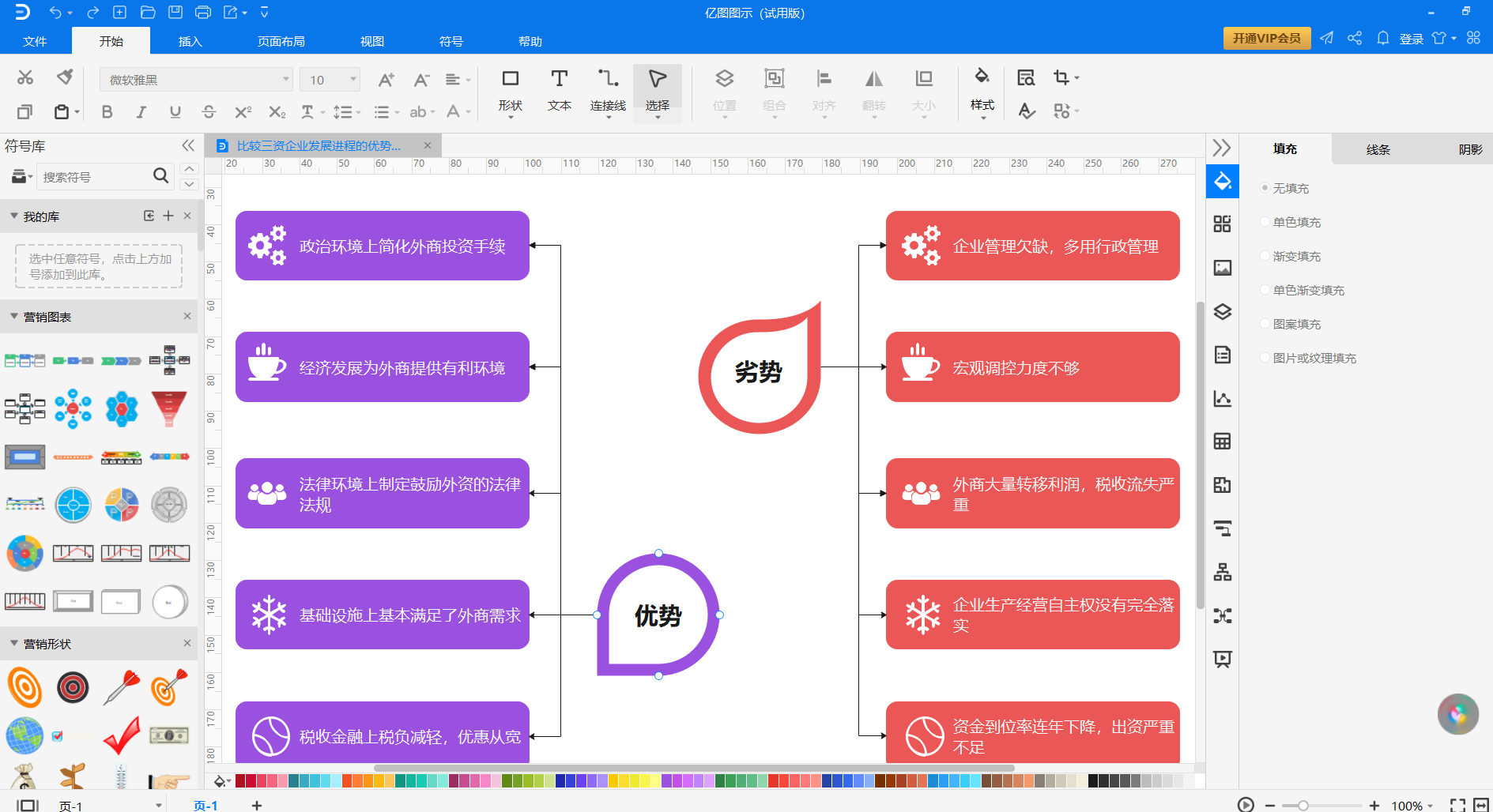Open the Presentation icon in right sidebar
The width and height of the screenshot is (1493, 812).
(x=1223, y=659)
